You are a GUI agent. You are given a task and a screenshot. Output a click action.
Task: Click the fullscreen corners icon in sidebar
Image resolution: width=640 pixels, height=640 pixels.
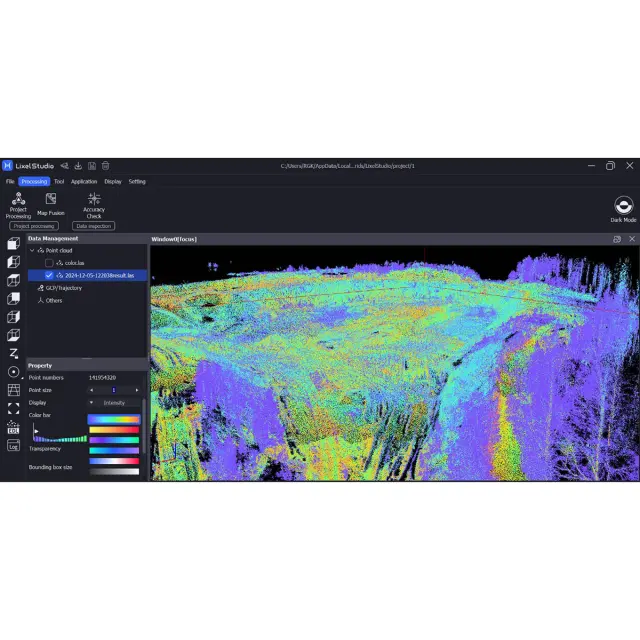13,408
